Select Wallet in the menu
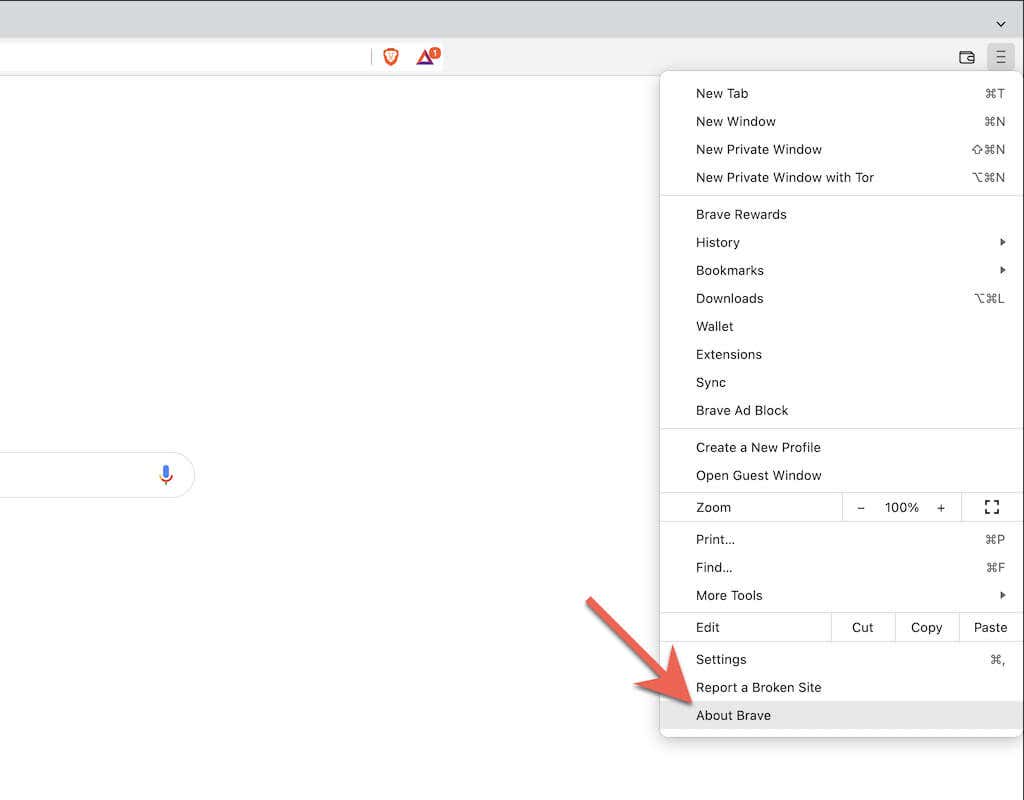The height and width of the screenshot is (800, 1024). pos(841,327)
